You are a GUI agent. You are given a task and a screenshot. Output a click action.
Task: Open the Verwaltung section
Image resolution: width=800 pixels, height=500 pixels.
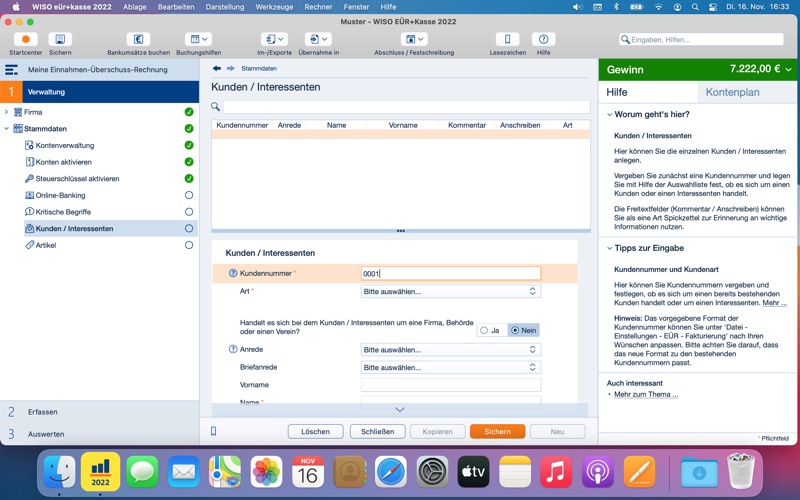tap(99, 92)
